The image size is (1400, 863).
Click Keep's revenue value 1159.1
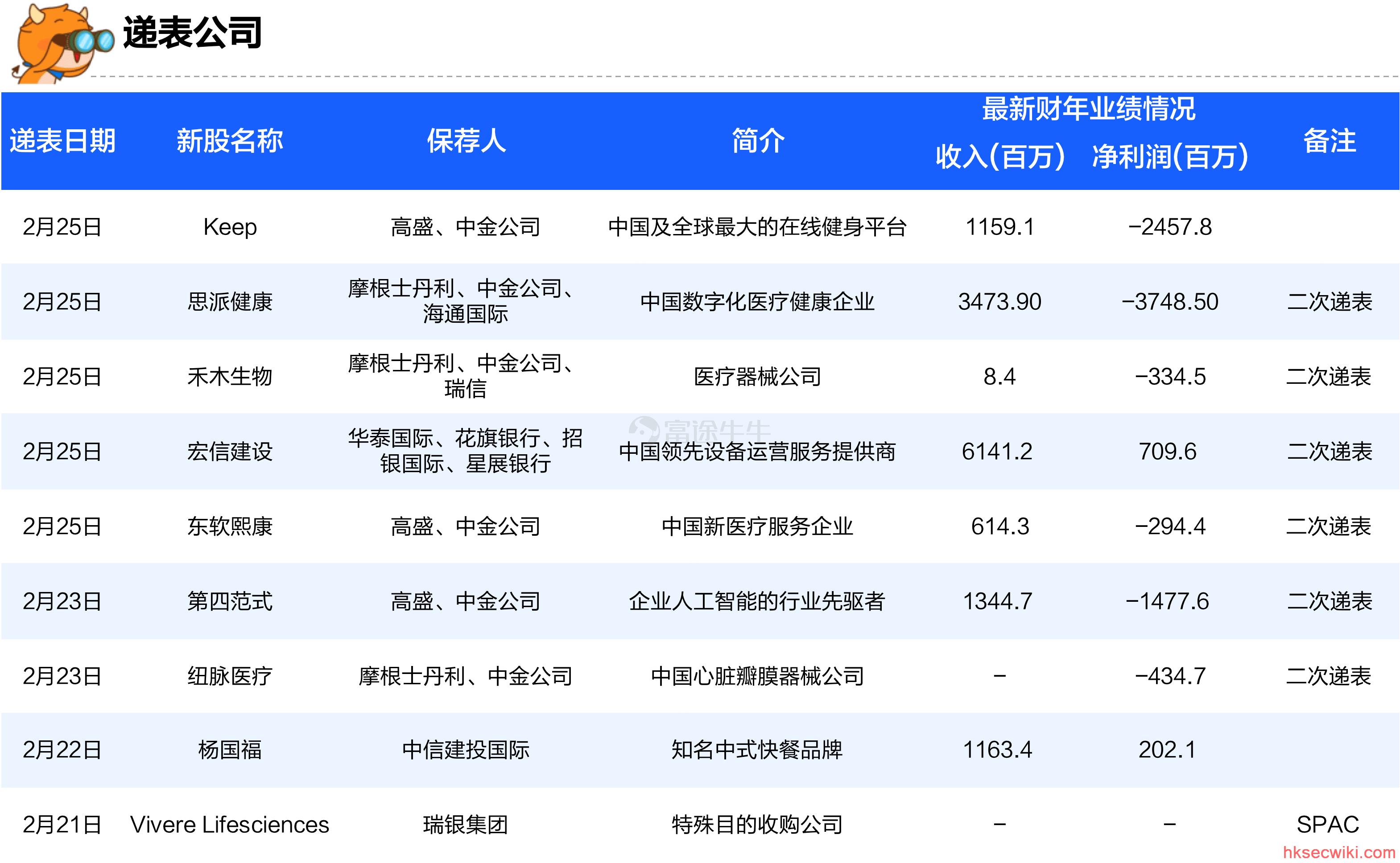pos(1000,227)
